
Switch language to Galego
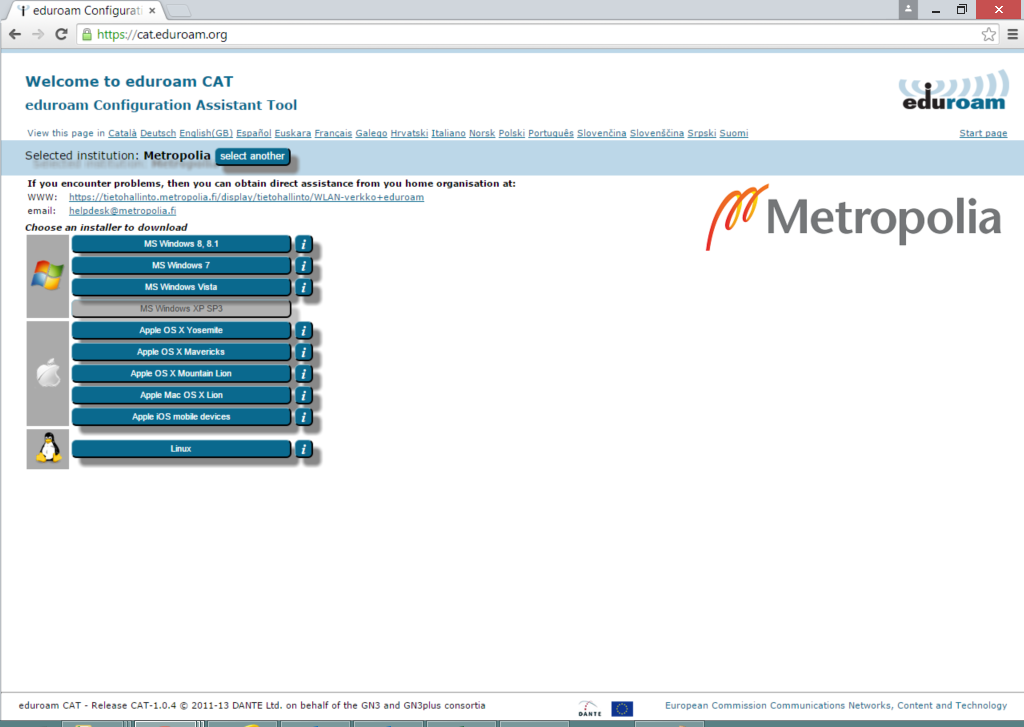(371, 133)
